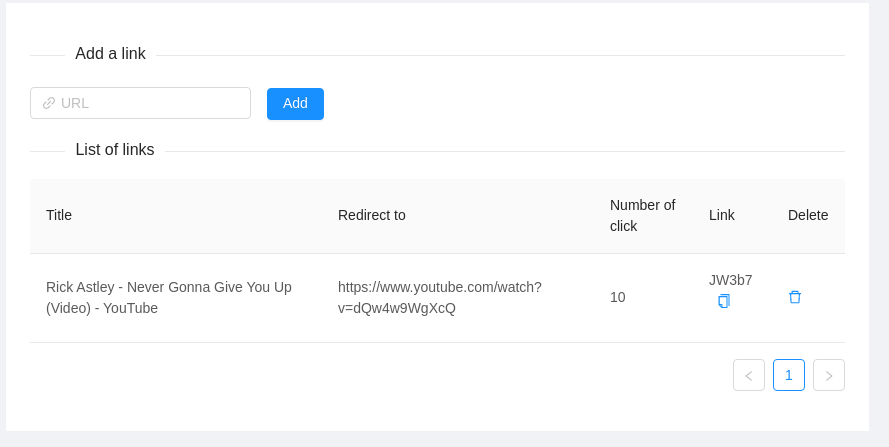This screenshot has height=447, width=889.
Task: Click the Redirect to column header
Action: [372, 215]
